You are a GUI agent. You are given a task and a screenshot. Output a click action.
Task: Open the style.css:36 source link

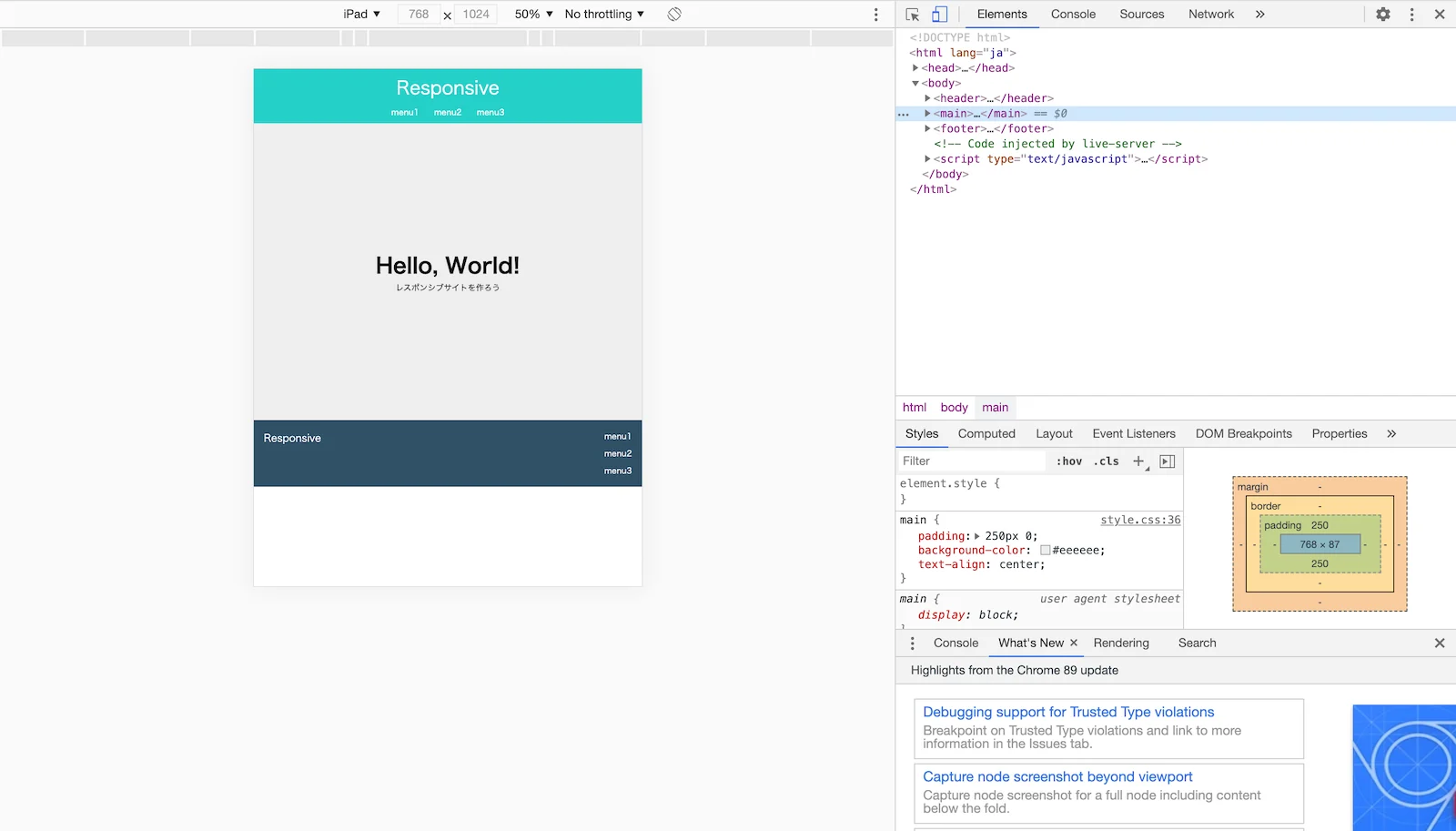coord(1139,520)
